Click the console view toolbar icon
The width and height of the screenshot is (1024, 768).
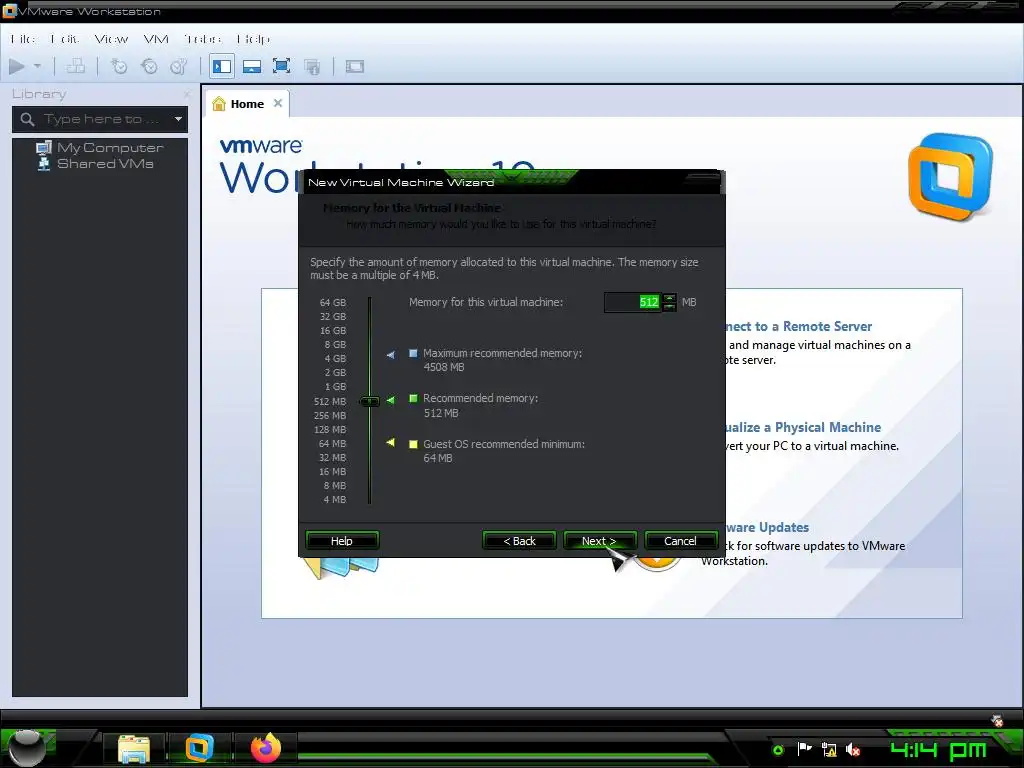coord(355,66)
